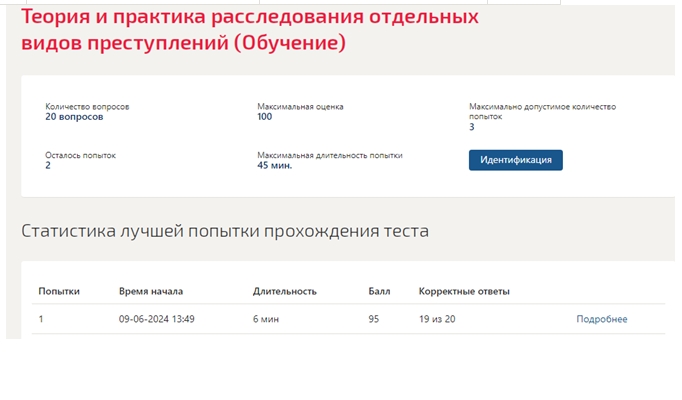
Task: Select the Время начала column header
Action: point(151,291)
